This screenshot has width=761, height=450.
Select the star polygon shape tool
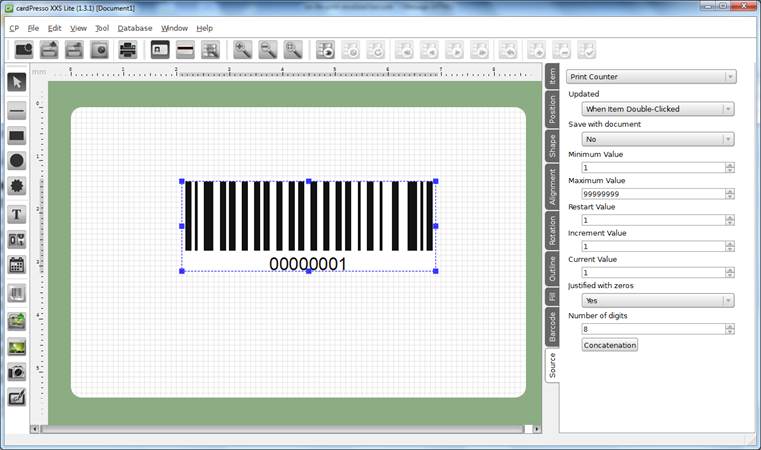click(x=17, y=185)
